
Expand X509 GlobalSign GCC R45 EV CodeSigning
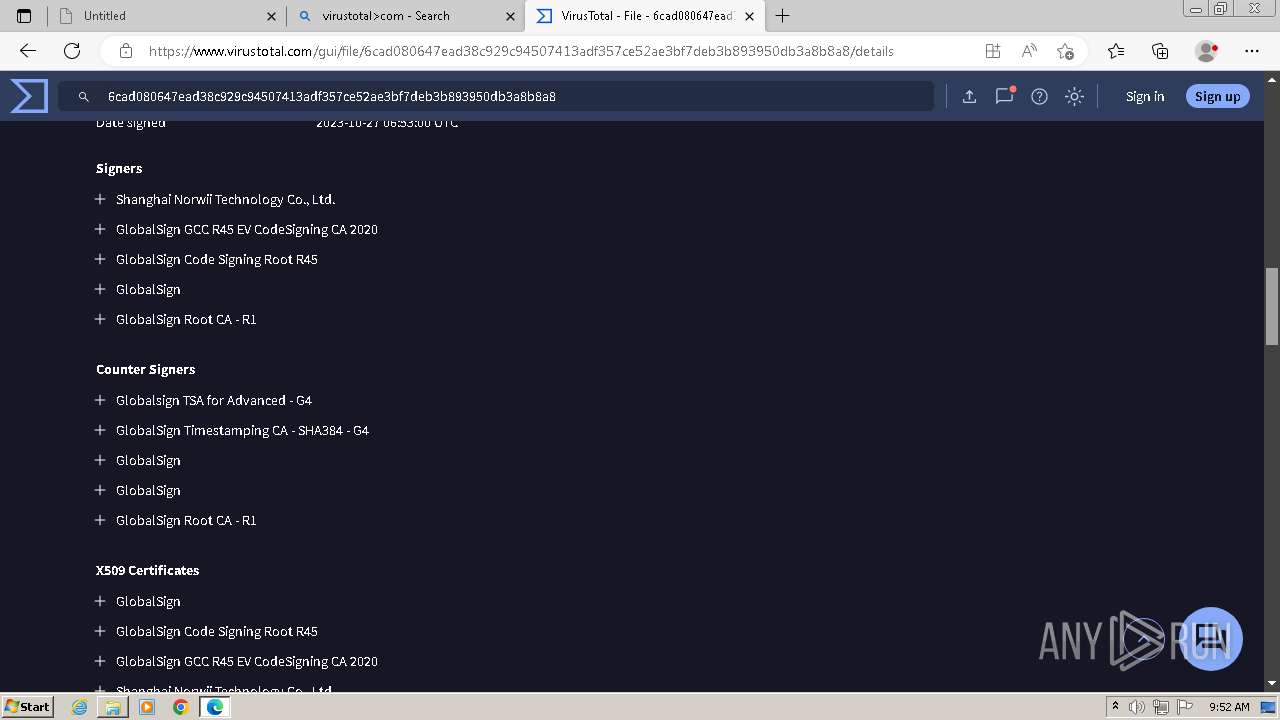(x=100, y=661)
